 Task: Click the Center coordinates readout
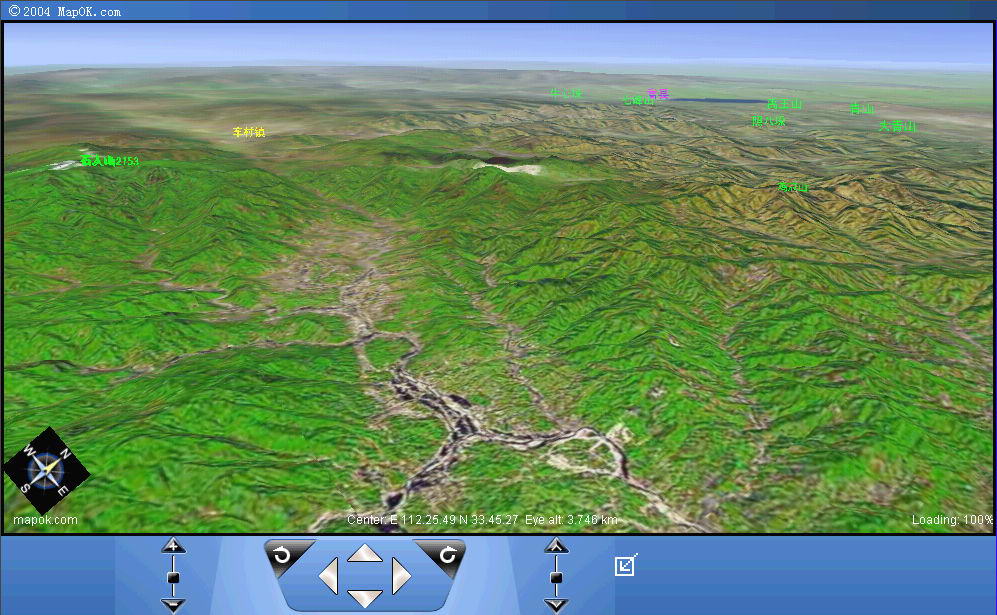click(432, 520)
